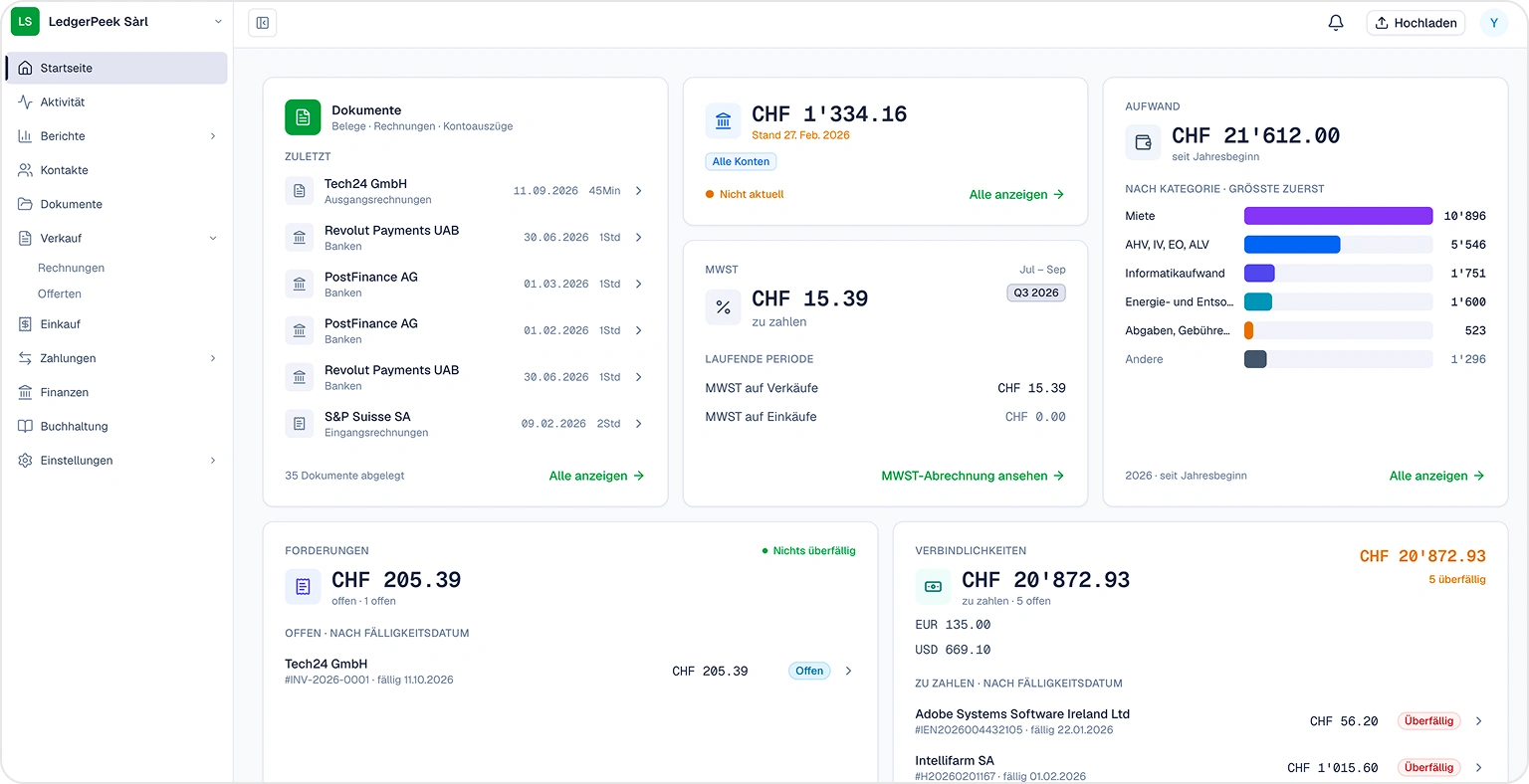Open the Adobe Systems Software Ireland Ltd payable
This screenshot has height=784, width=1529.
click(x=1200, y=721)
